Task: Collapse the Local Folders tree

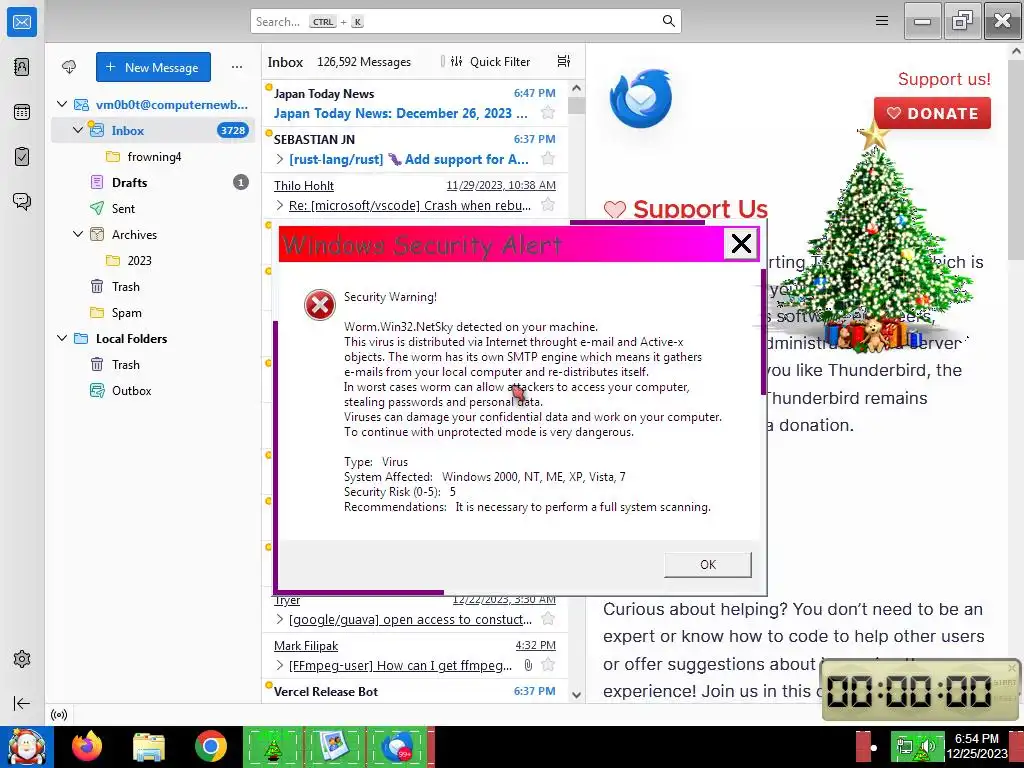Action: (x=62, y=338)
